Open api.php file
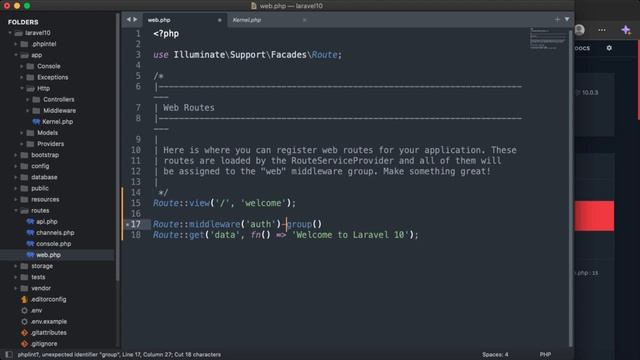Image resolution: width=640 pixels, height=360 pixels. [x=47, y=222]
